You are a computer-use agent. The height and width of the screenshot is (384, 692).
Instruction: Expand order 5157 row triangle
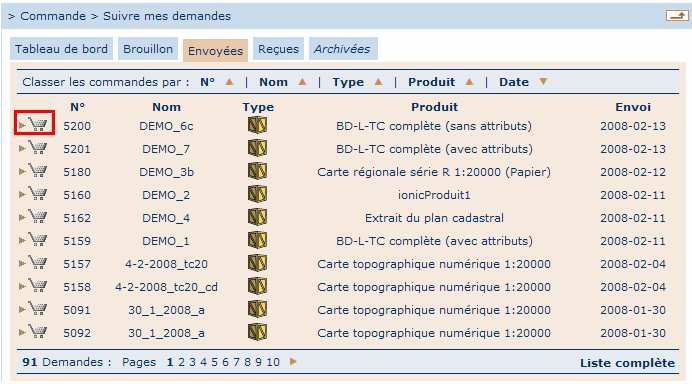22,263
